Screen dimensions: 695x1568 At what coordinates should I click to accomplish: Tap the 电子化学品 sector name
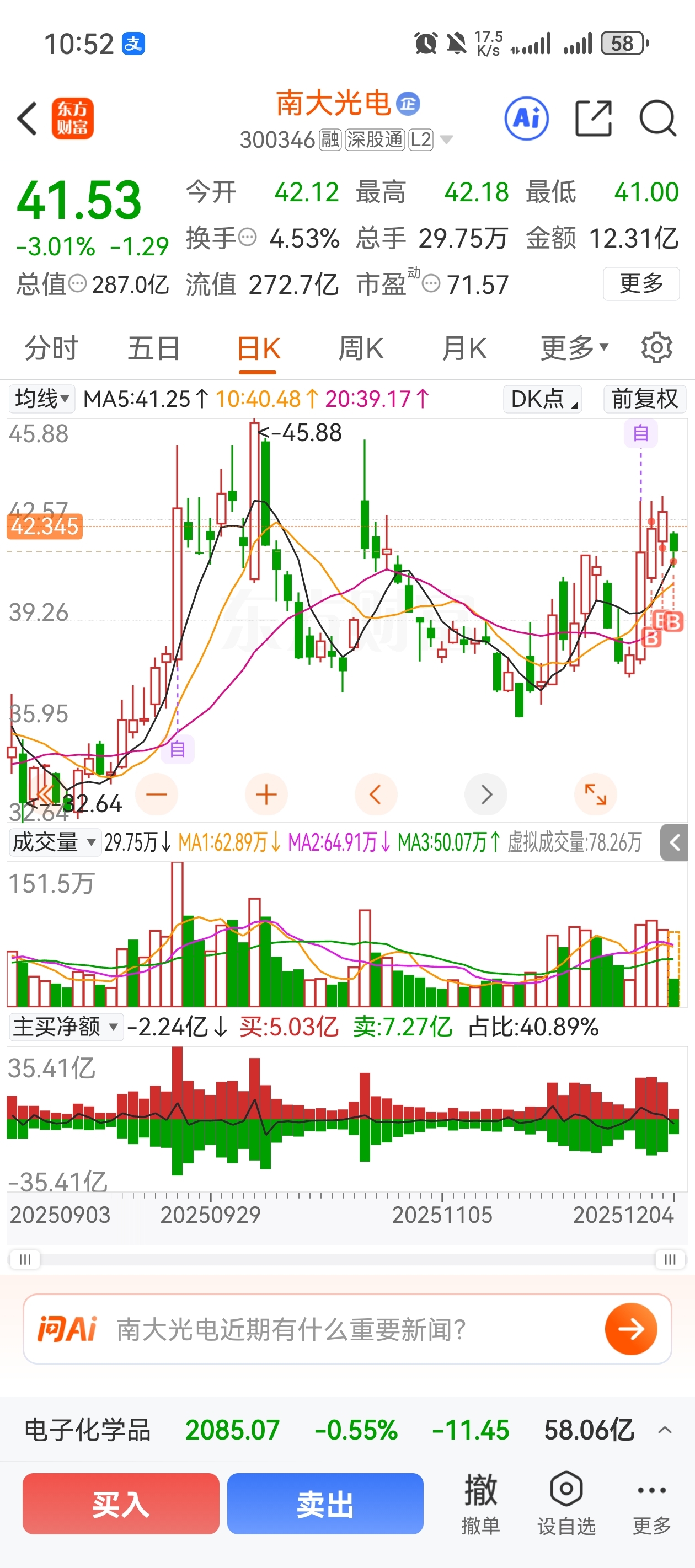tap(87, 1430)
